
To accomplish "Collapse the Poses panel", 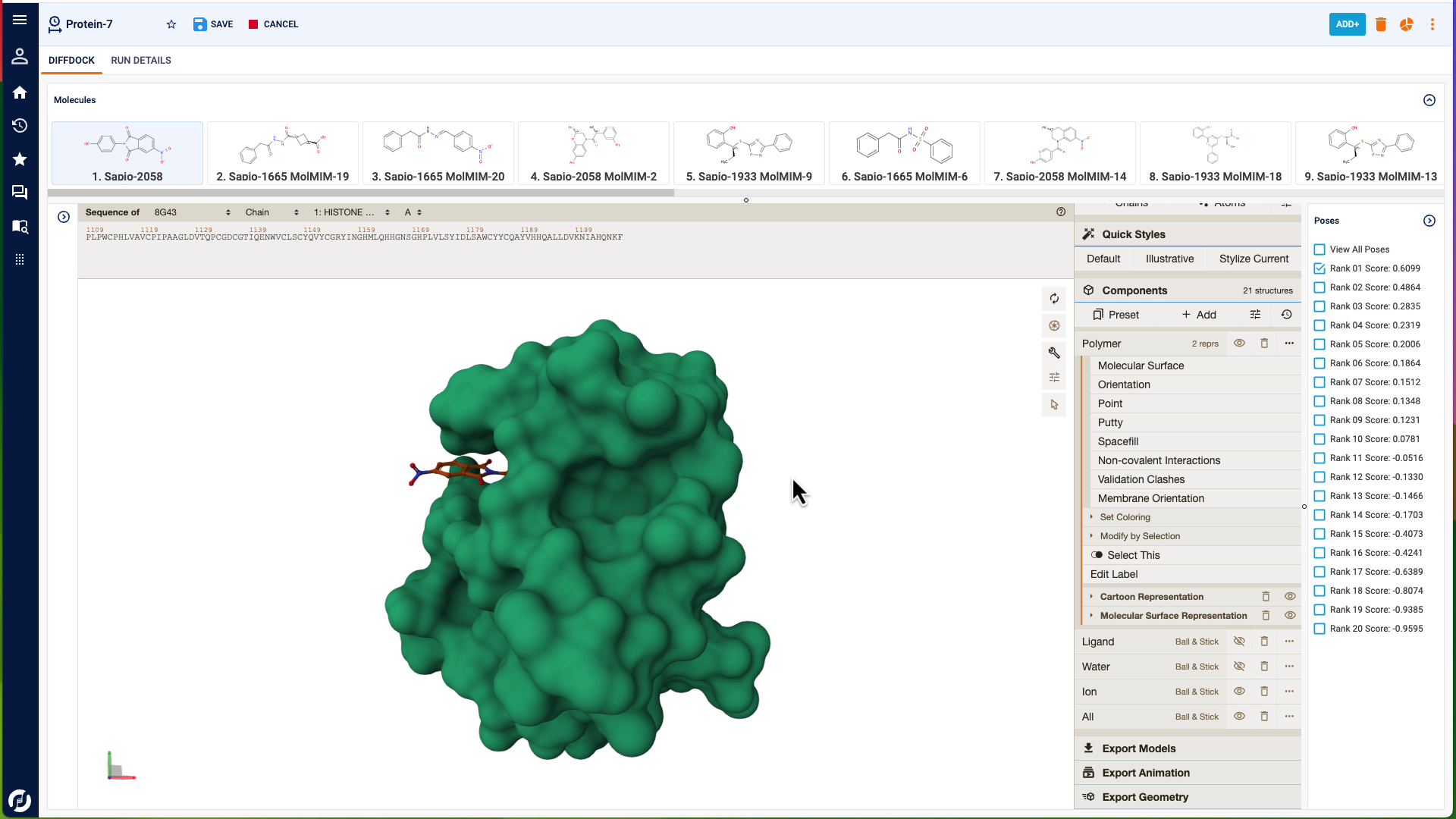I will pos(1429,221).
